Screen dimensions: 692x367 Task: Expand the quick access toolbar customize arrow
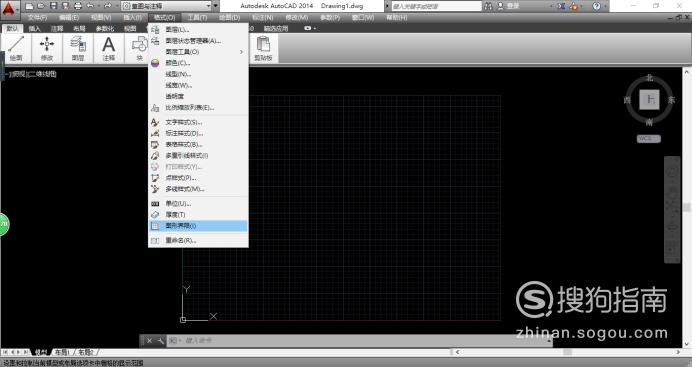tap(216, 6)
